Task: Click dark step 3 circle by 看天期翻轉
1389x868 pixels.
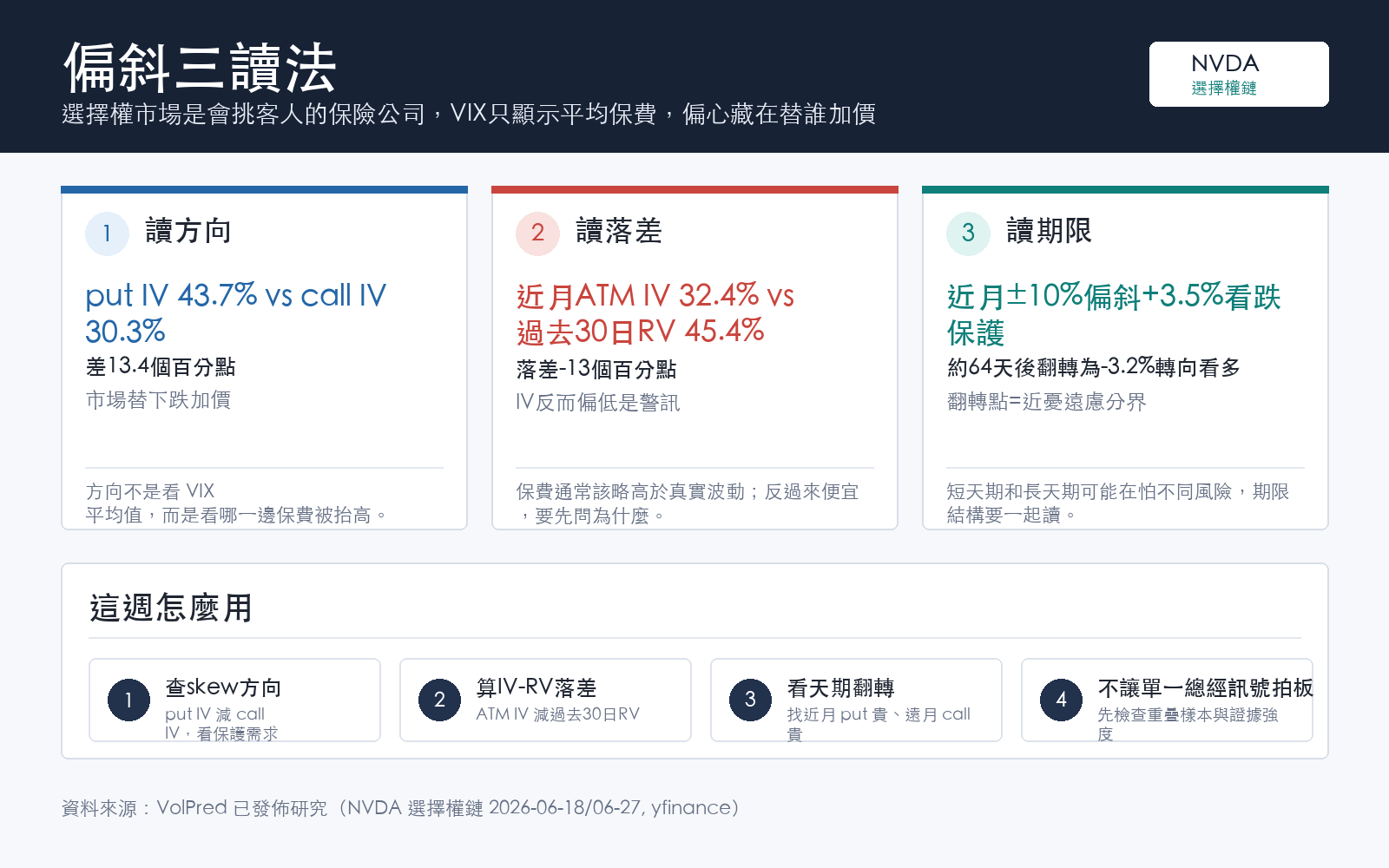Action: [750, 700]
